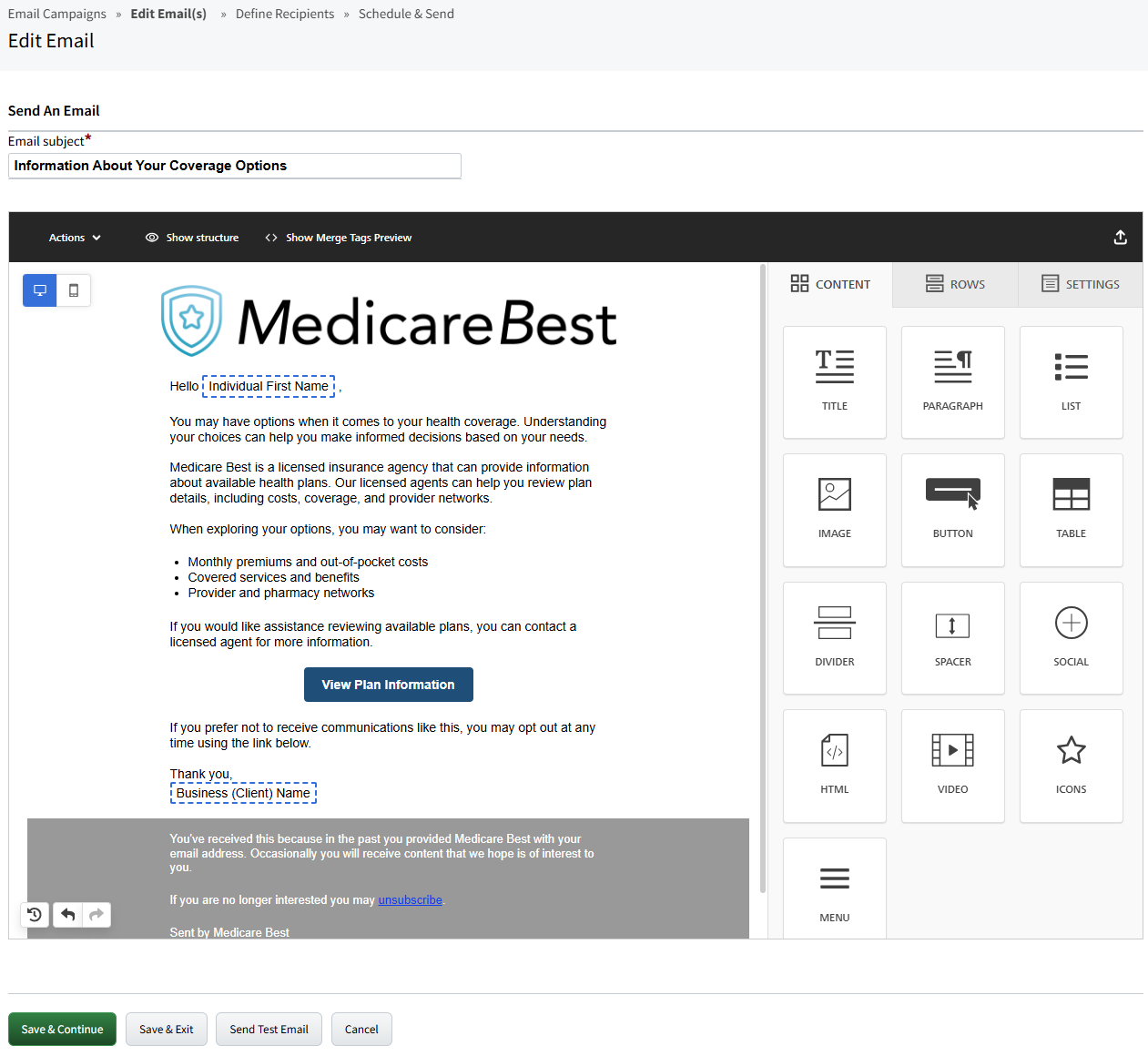Viewport: 1148px width, 1056px height.
Task: Insert a Button content block
Action: [952, 510]
